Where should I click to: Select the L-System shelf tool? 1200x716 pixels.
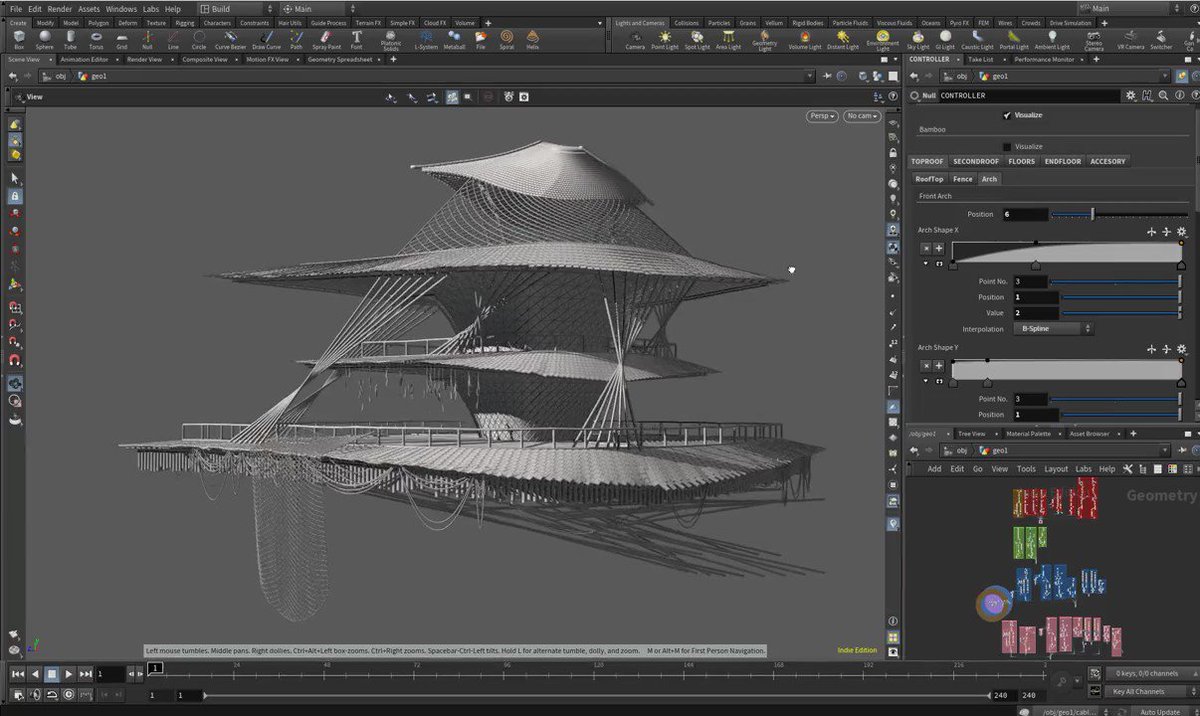(424, 40)
